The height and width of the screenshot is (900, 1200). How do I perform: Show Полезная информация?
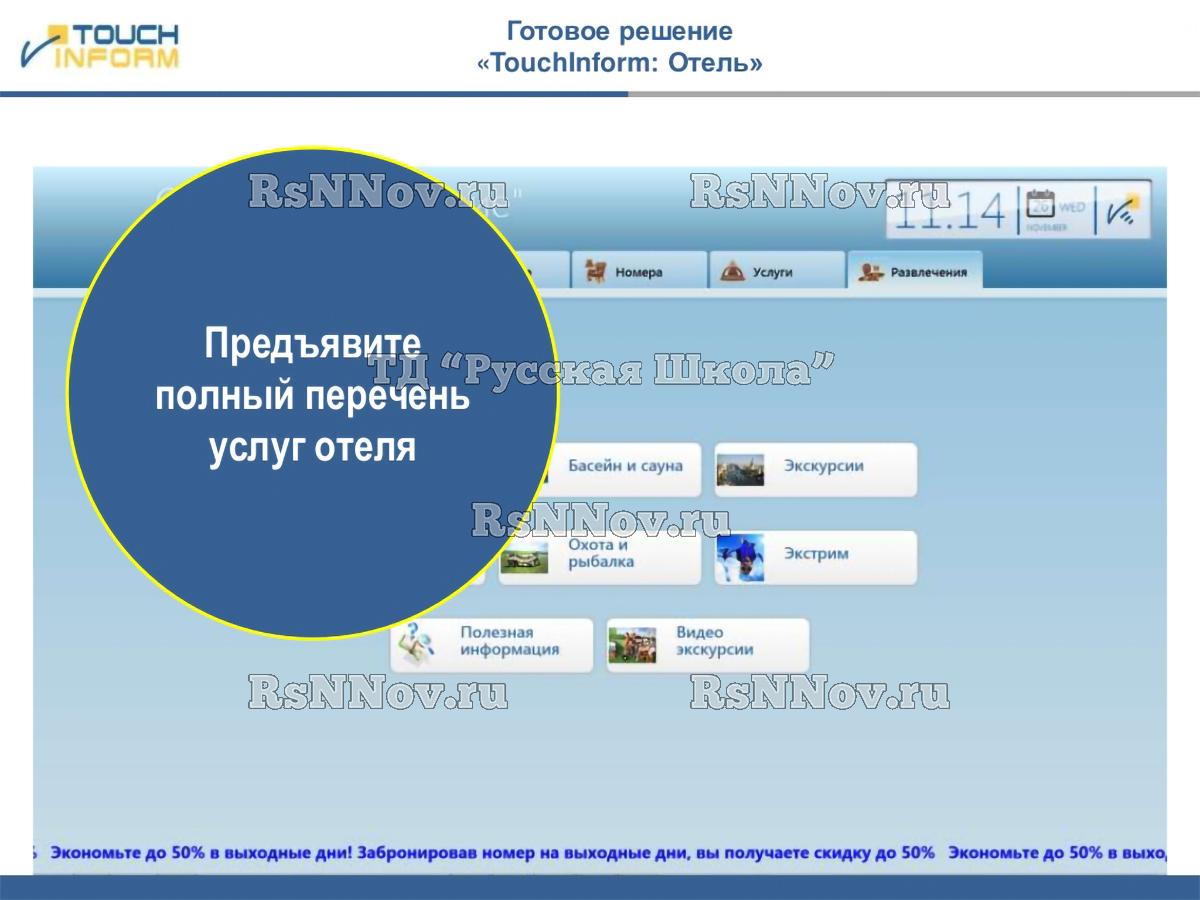(492, 645)
